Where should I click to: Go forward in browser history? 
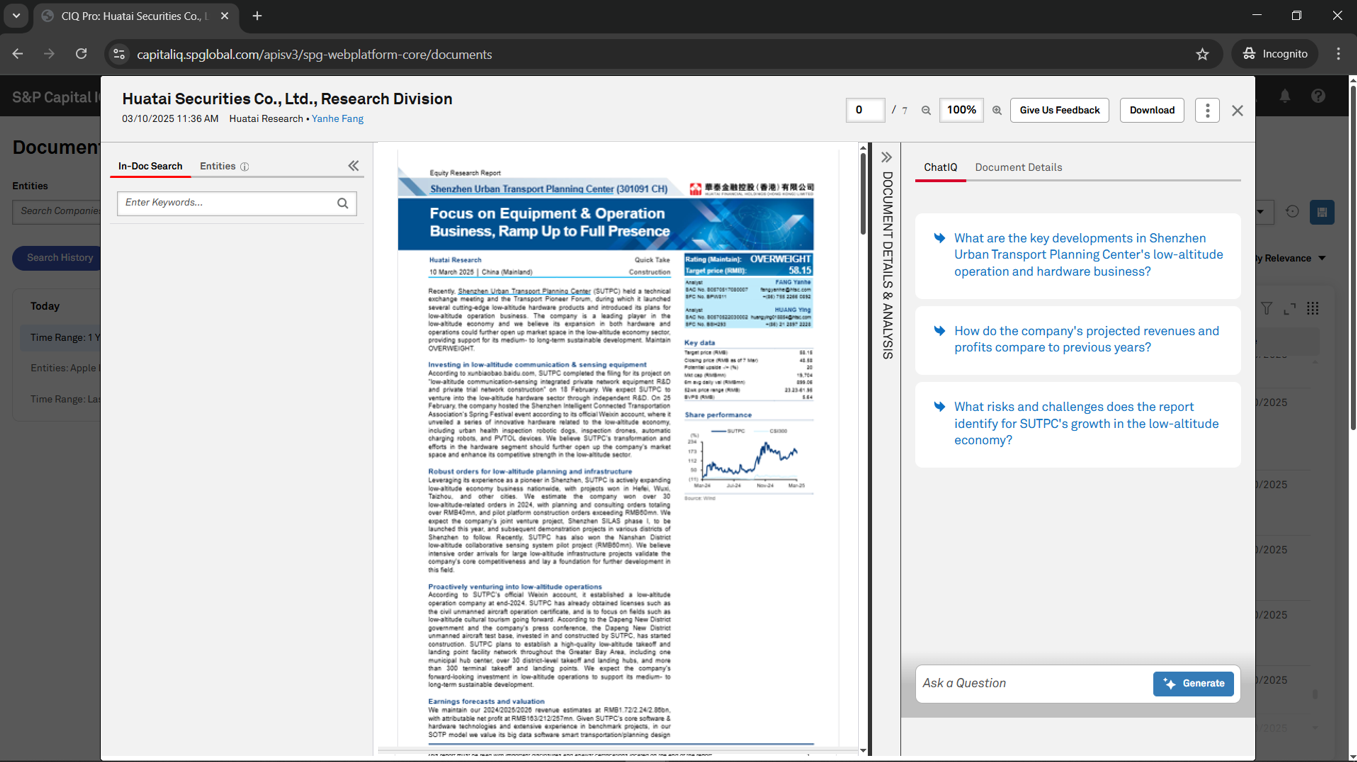50,54
